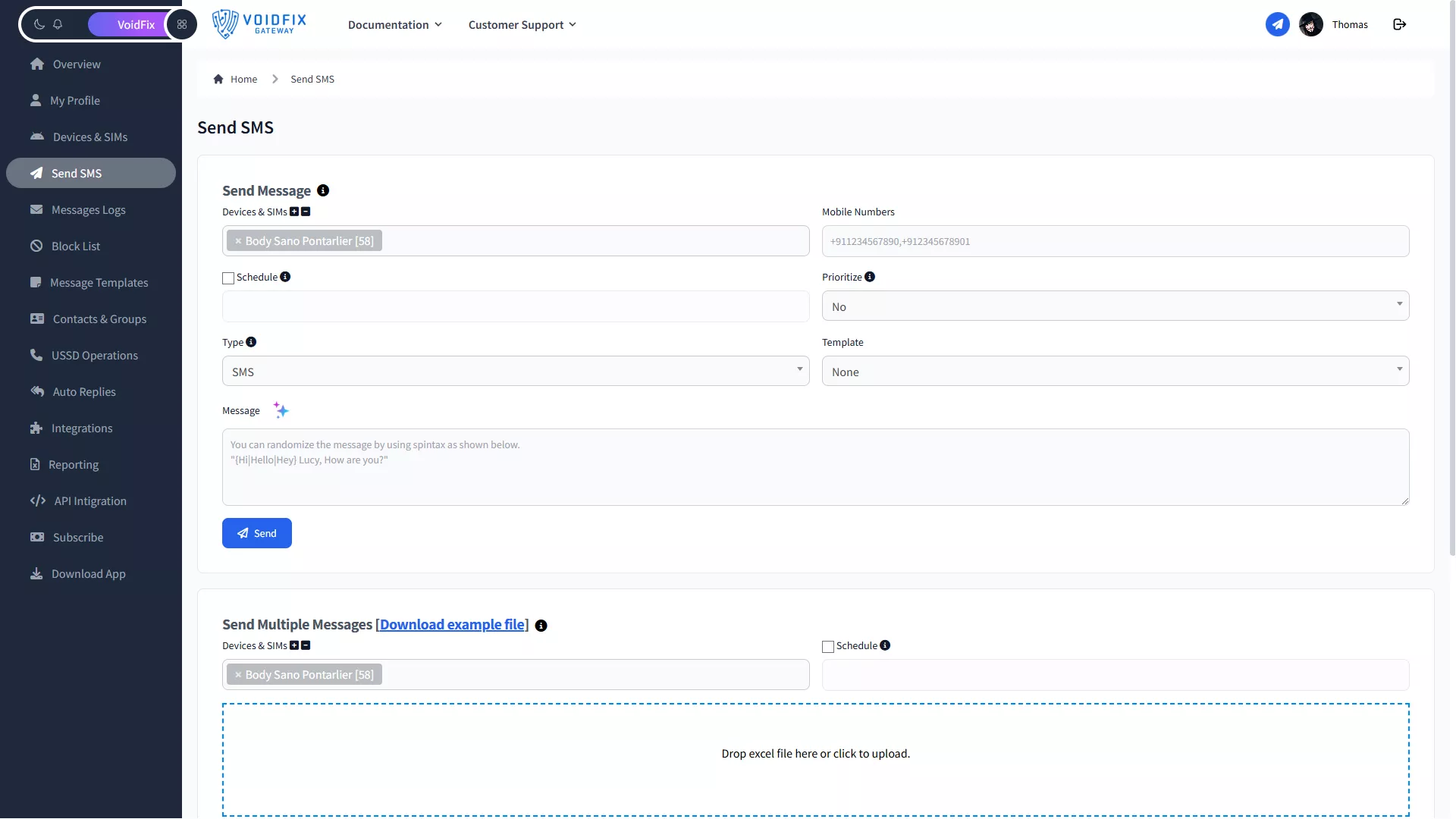Click the notification bell icon
The width and height of the screenshot is (1456, 819).
point(58,24)
